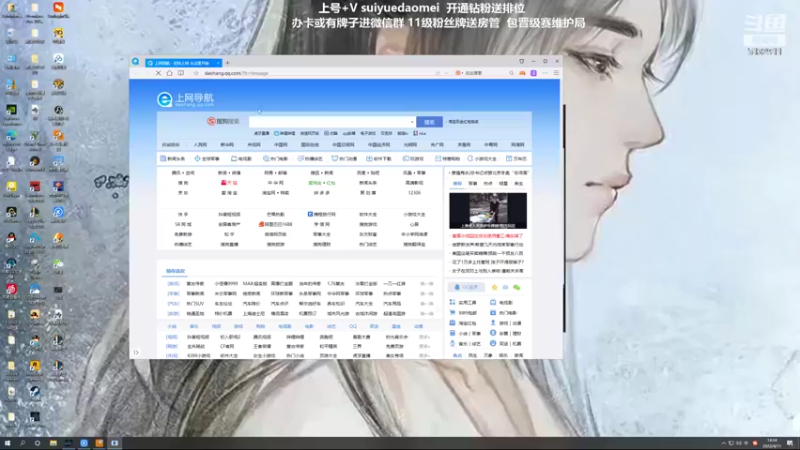Open the 全球军事 category

(x=207, y=159)
